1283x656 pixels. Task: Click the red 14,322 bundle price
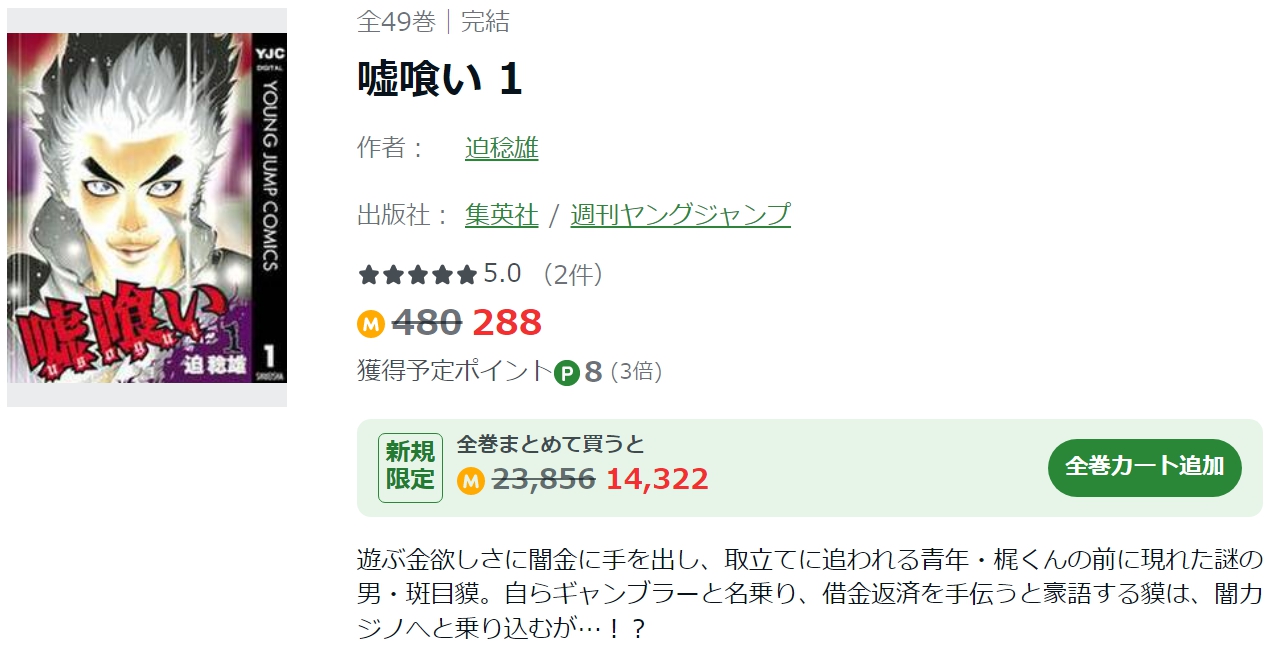click(657, 479)
